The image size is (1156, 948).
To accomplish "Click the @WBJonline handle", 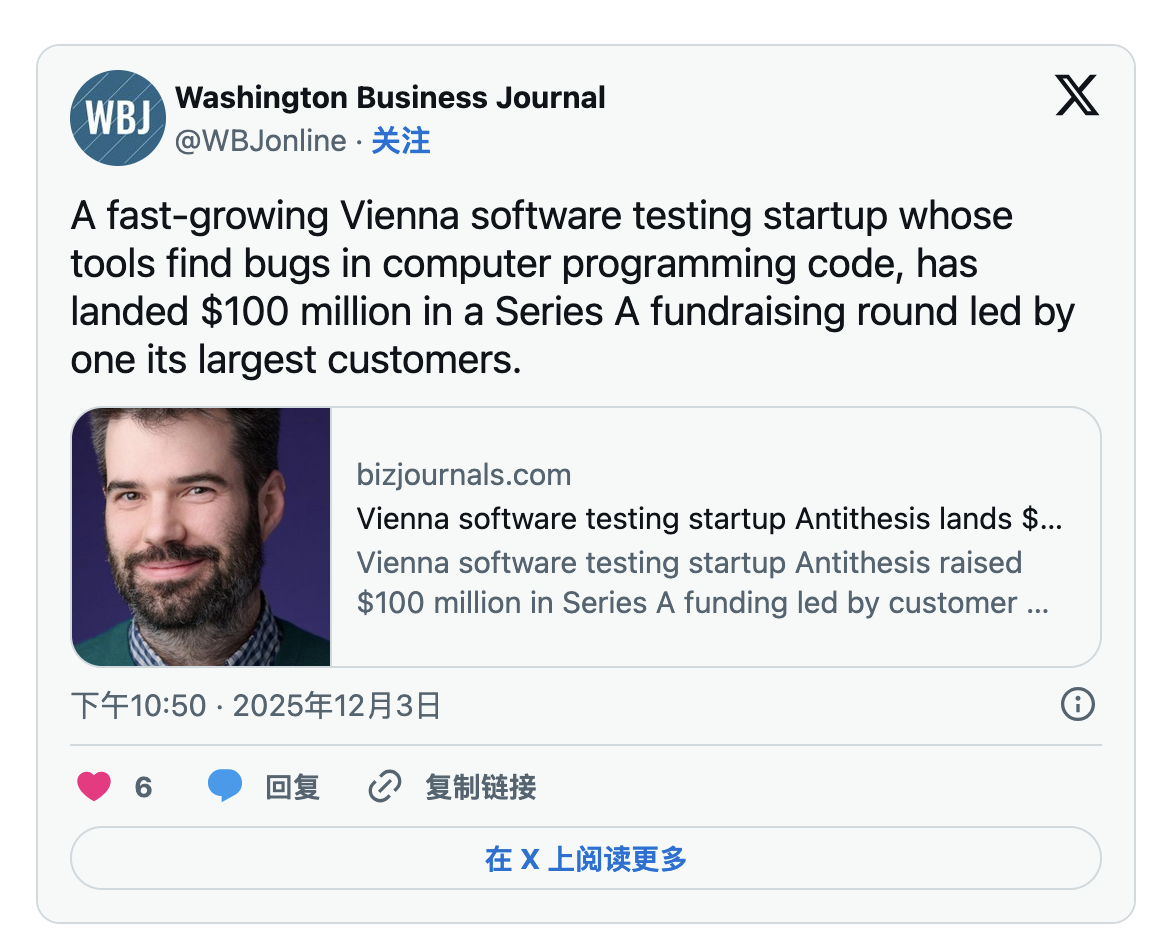I will pyautogui.click(x=261, y=141).
